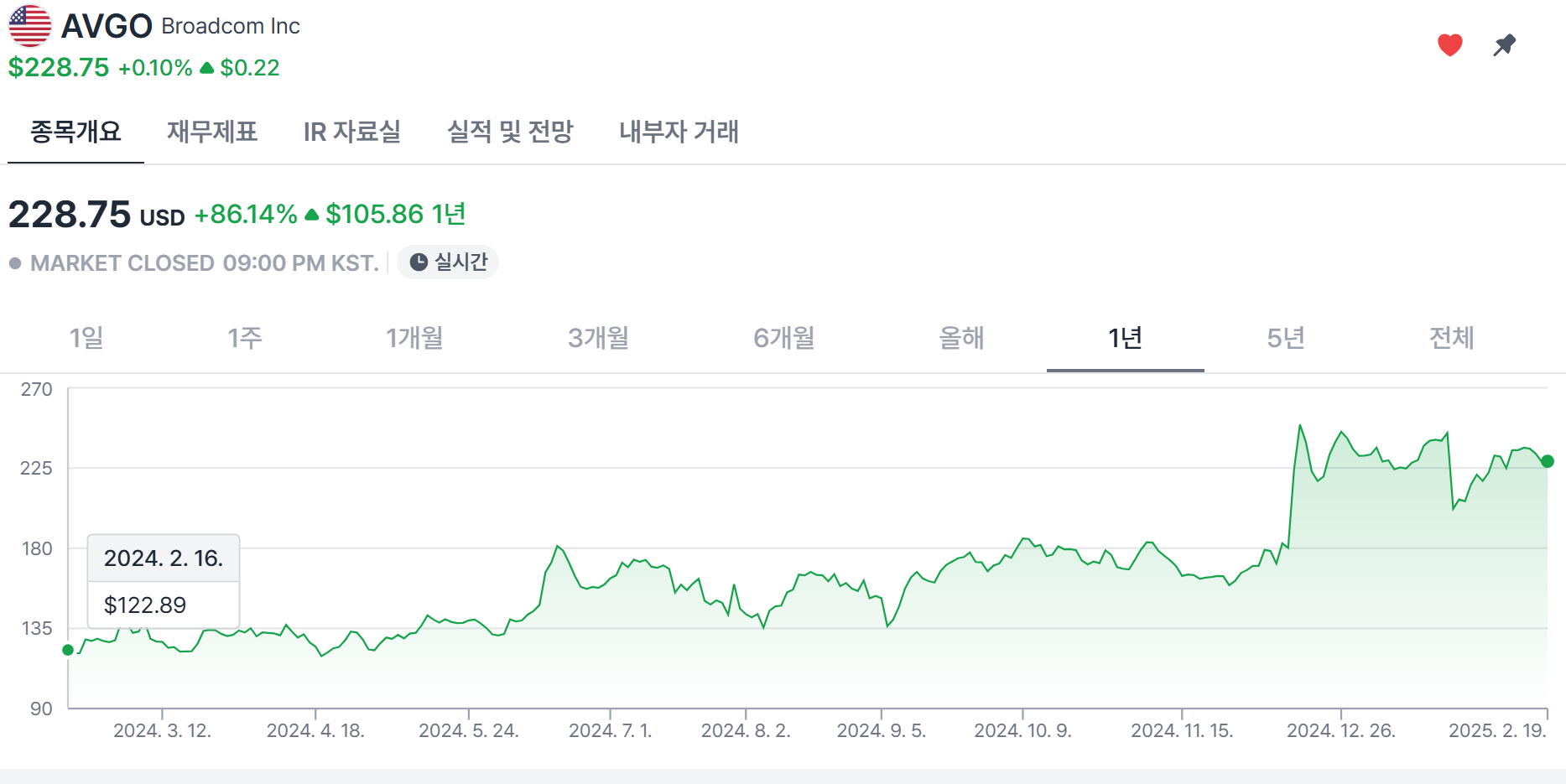The width and height of the screenshot is (1566, 784).
Task: Open the IR 자료실 tab
Action: click(352, 132)
